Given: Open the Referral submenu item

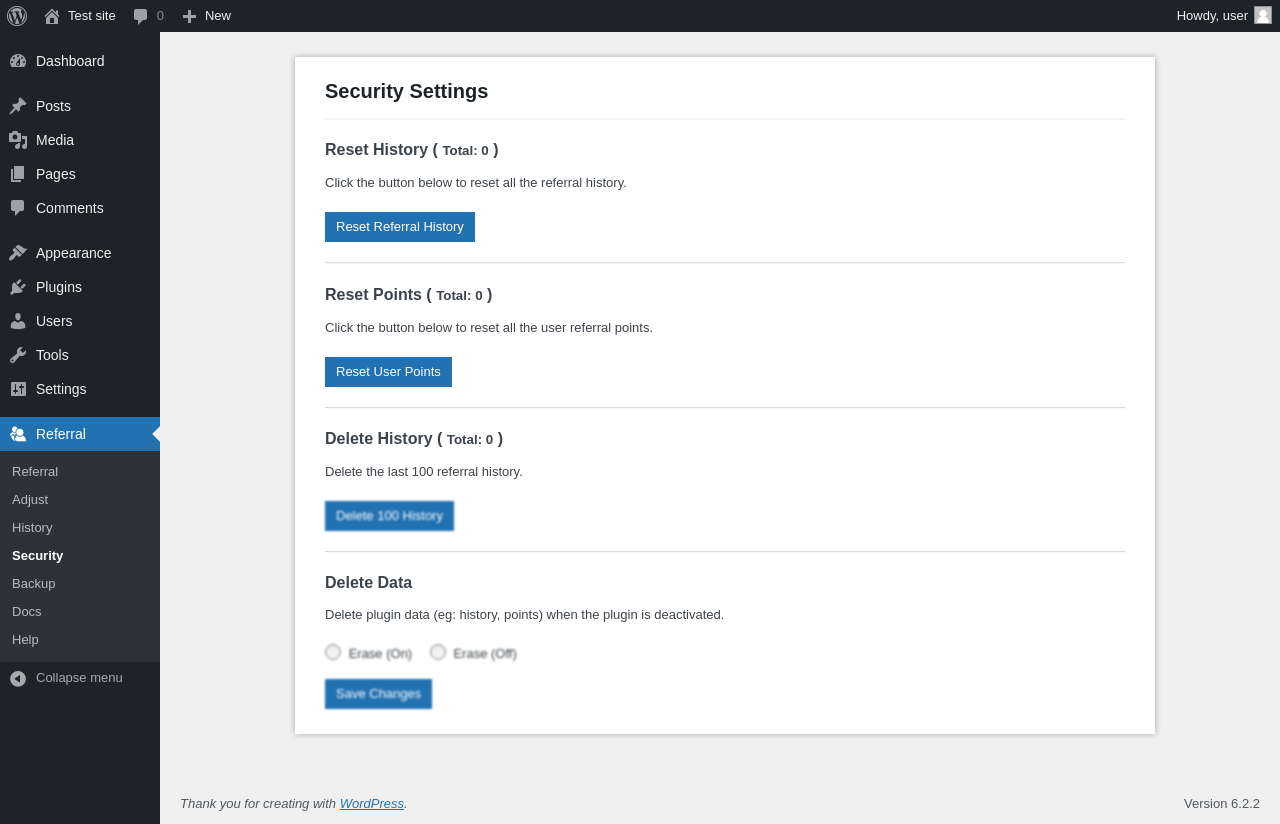Looking at the screenshot, I should [x=80, y=471].
